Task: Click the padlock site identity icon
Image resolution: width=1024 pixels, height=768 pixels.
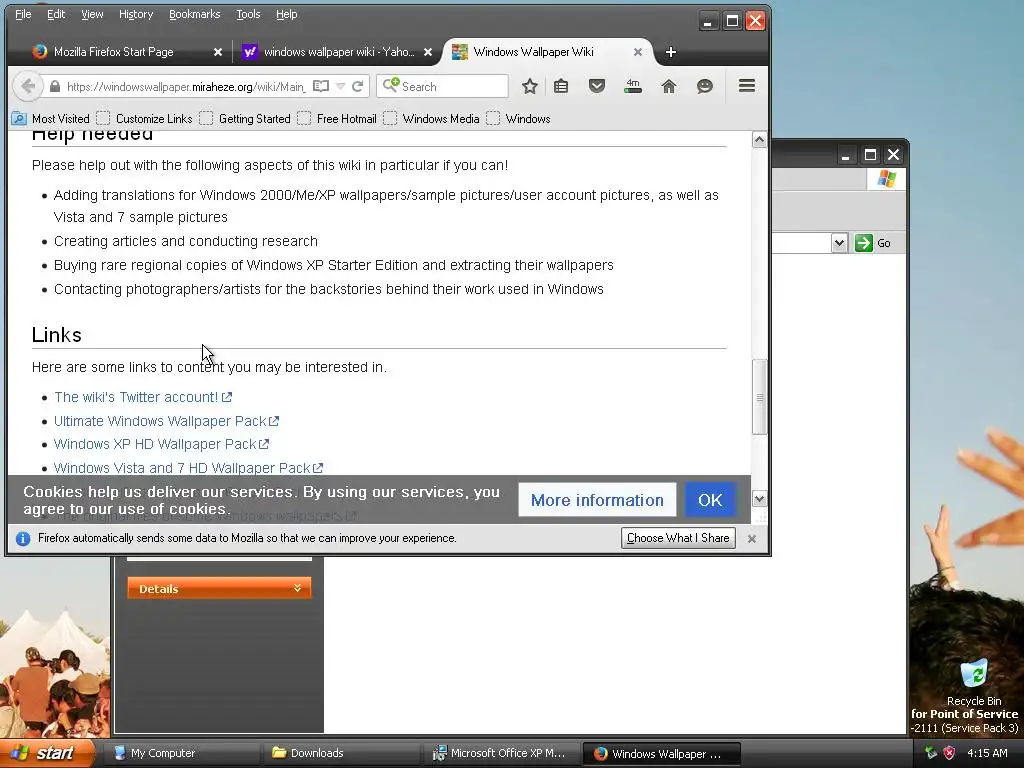Action: [x=55, y=86]
